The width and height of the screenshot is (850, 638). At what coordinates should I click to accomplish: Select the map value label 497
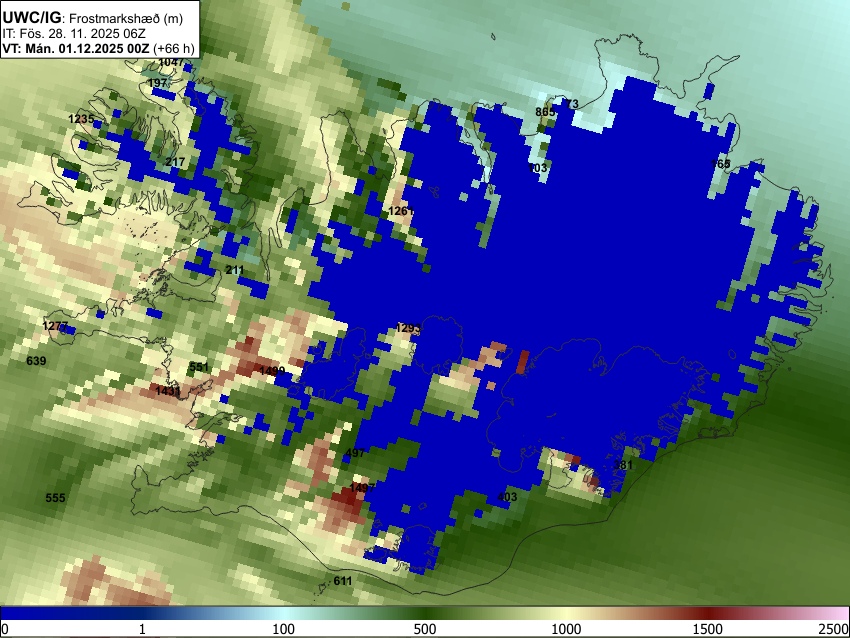pyautogui.click(x=355, y=453)
